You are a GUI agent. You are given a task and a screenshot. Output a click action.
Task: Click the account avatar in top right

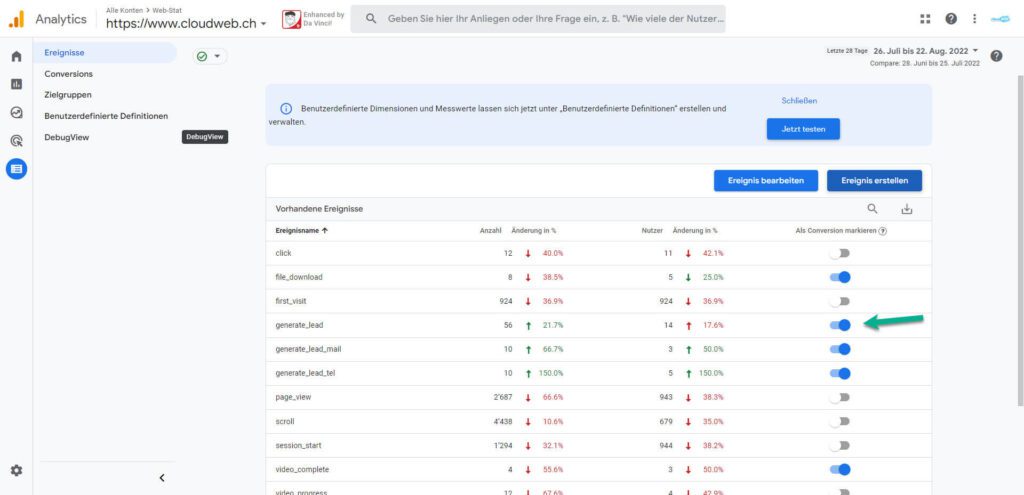(1000, 19)
